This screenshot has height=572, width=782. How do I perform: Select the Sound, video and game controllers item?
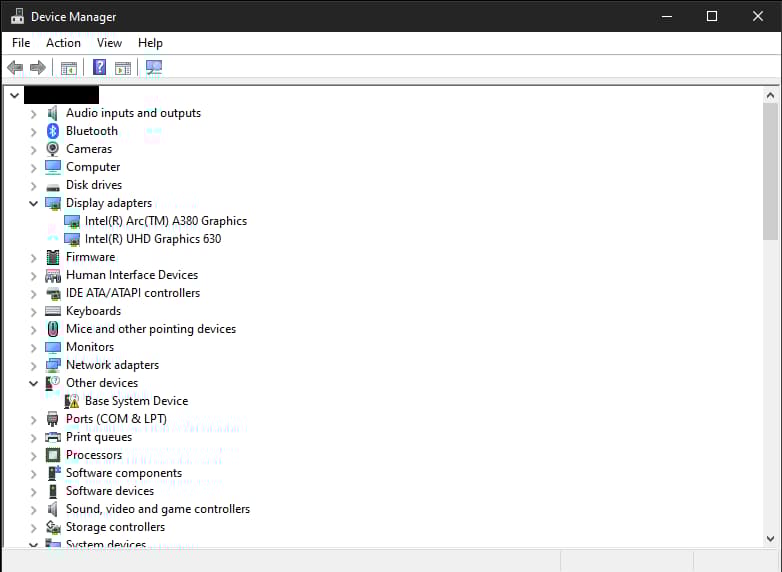pos(157,509)
